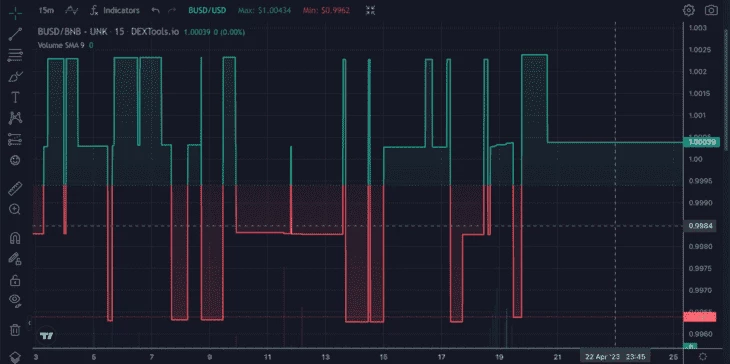730x364 pixels.
Task: Open chart settings gear at top right
Action: point(689,10)
